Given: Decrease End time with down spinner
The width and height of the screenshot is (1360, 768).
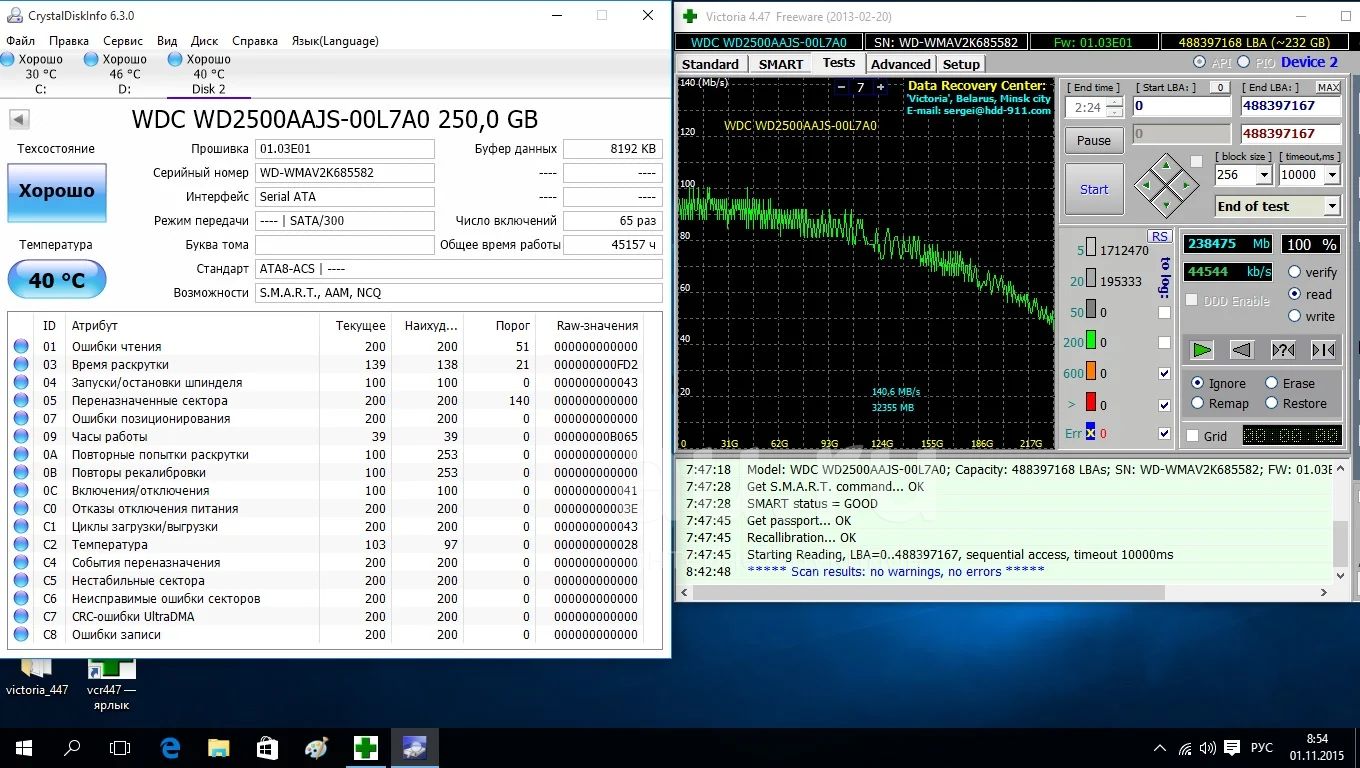Looking at the screenshot, I should (x=1114, y=112).
